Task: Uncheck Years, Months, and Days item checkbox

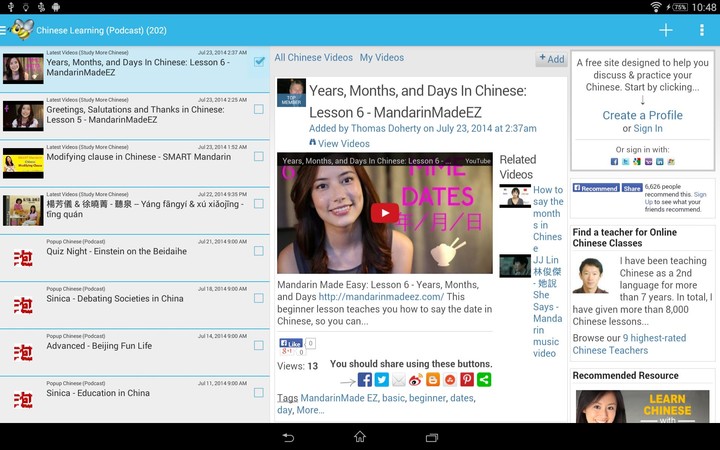Action: (x=259, y=62)
